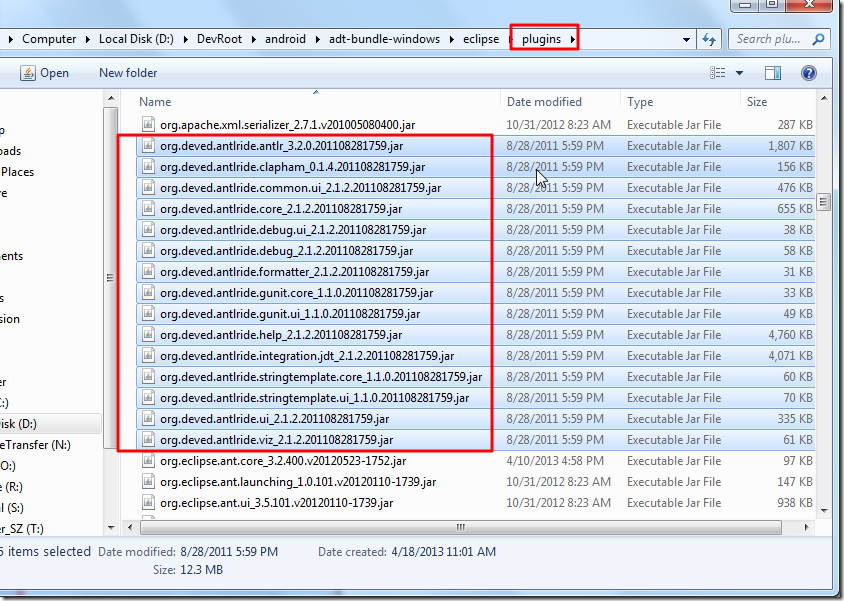844x601 pixels.
Task: Expand arrow after Computer breadcrumb
Action: (x=88, y=39)
